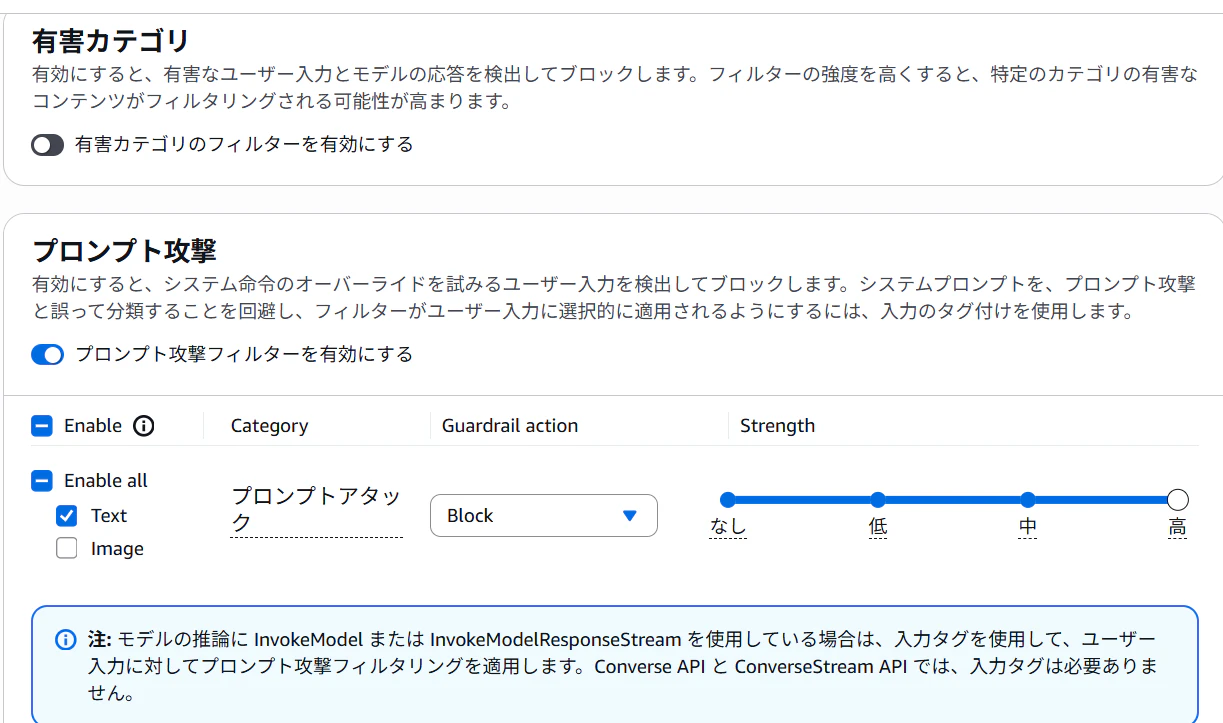Click the なし strength label
Image resolution: width=1223 pixels, height=723 pixels.
[728, 527]
